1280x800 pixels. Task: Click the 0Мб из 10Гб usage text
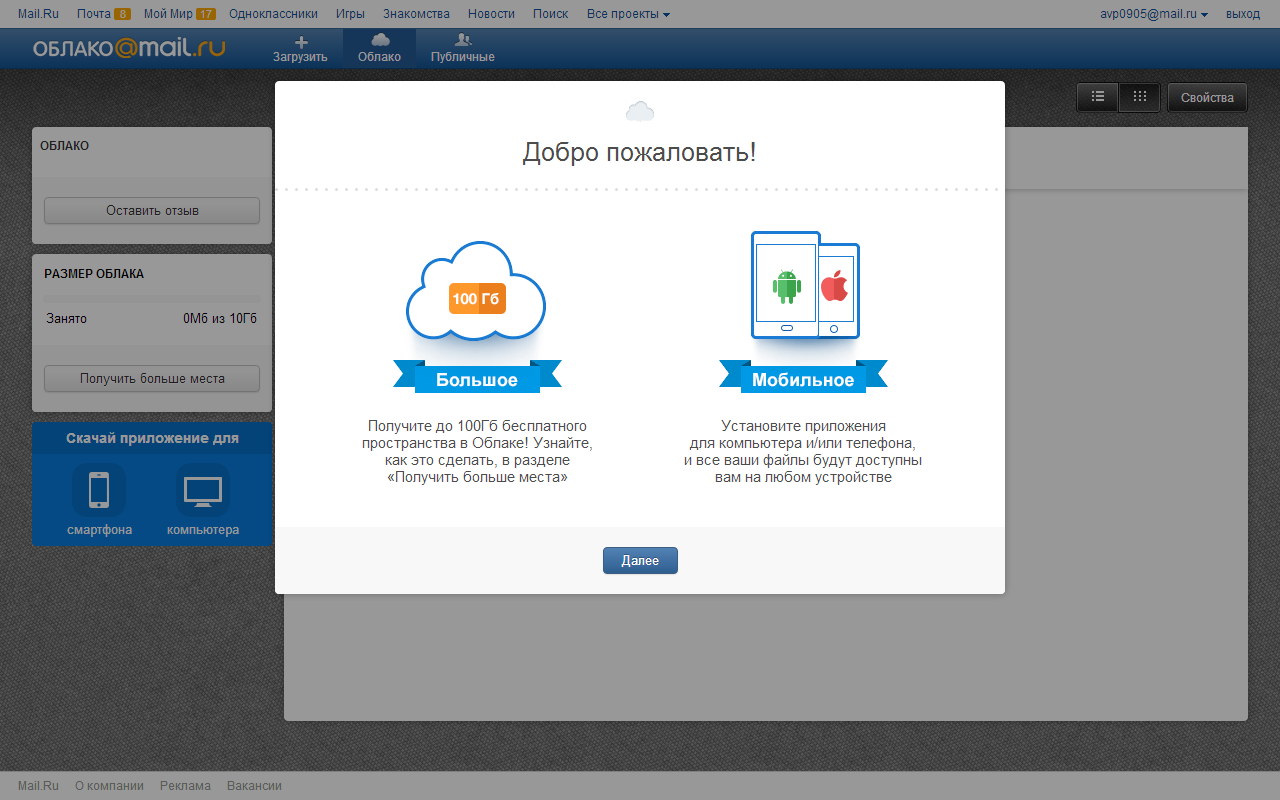pyautogui.click(x=220, y=319)
